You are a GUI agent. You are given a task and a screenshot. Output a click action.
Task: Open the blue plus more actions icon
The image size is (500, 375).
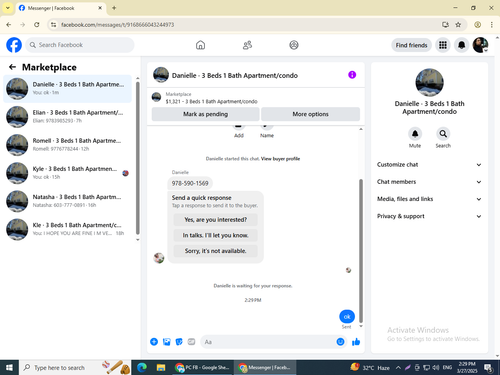[x=154, y=342]
